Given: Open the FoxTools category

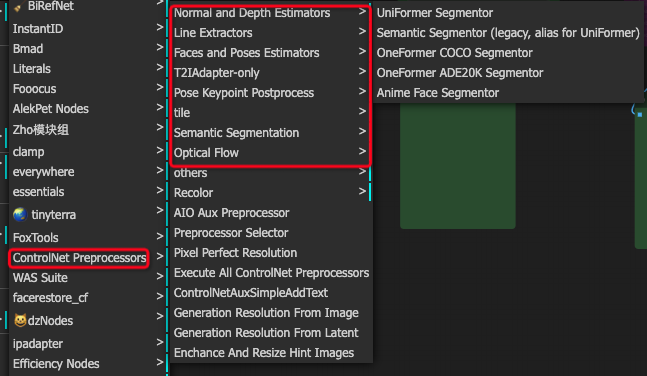Looking at the screenshot, I should [87, 238].
